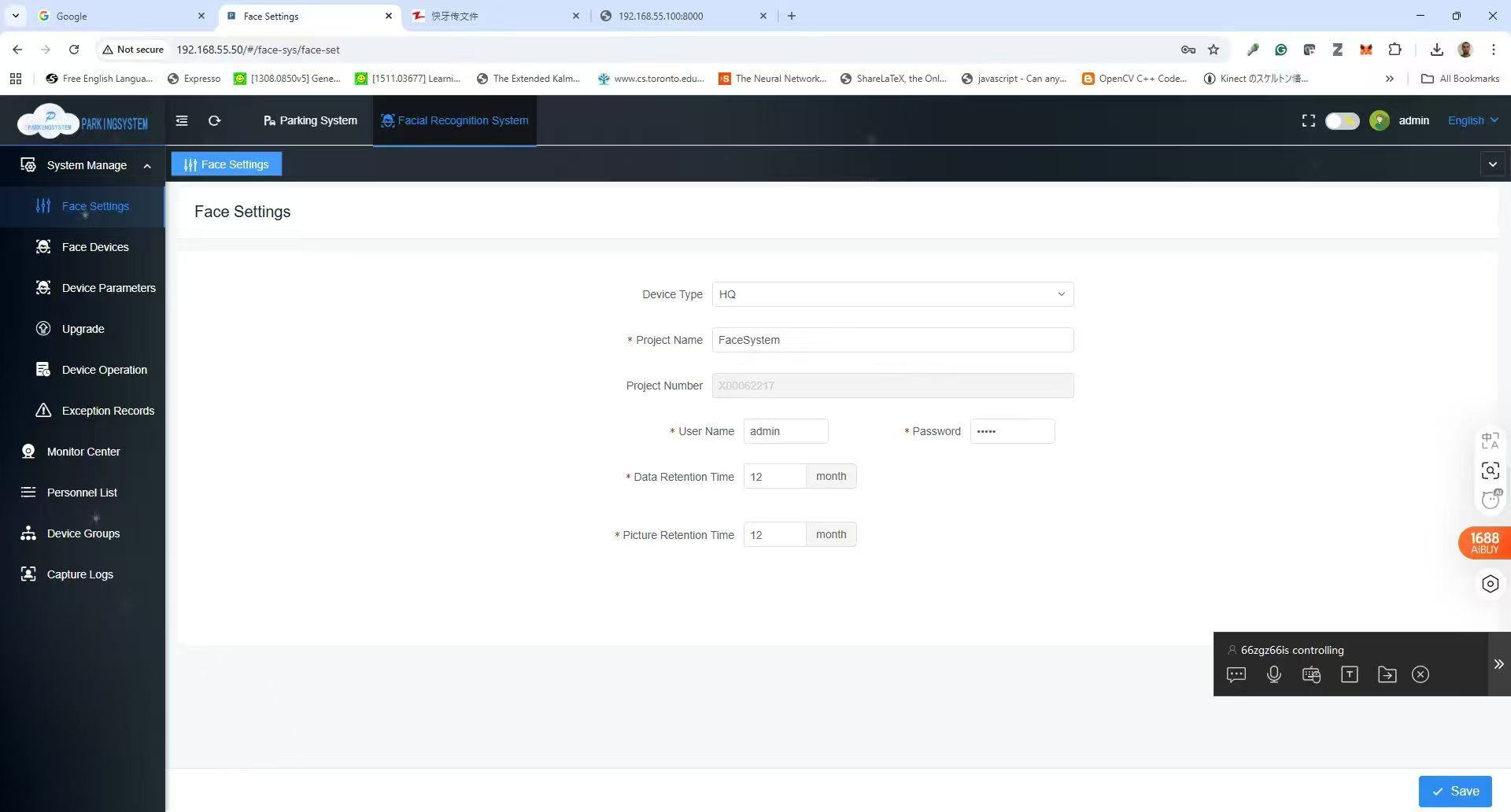Image resolution: width=1511 pixels, height=812 pixels.
Task: Bookmark this page with the star icon
Action: [1214, 50]
